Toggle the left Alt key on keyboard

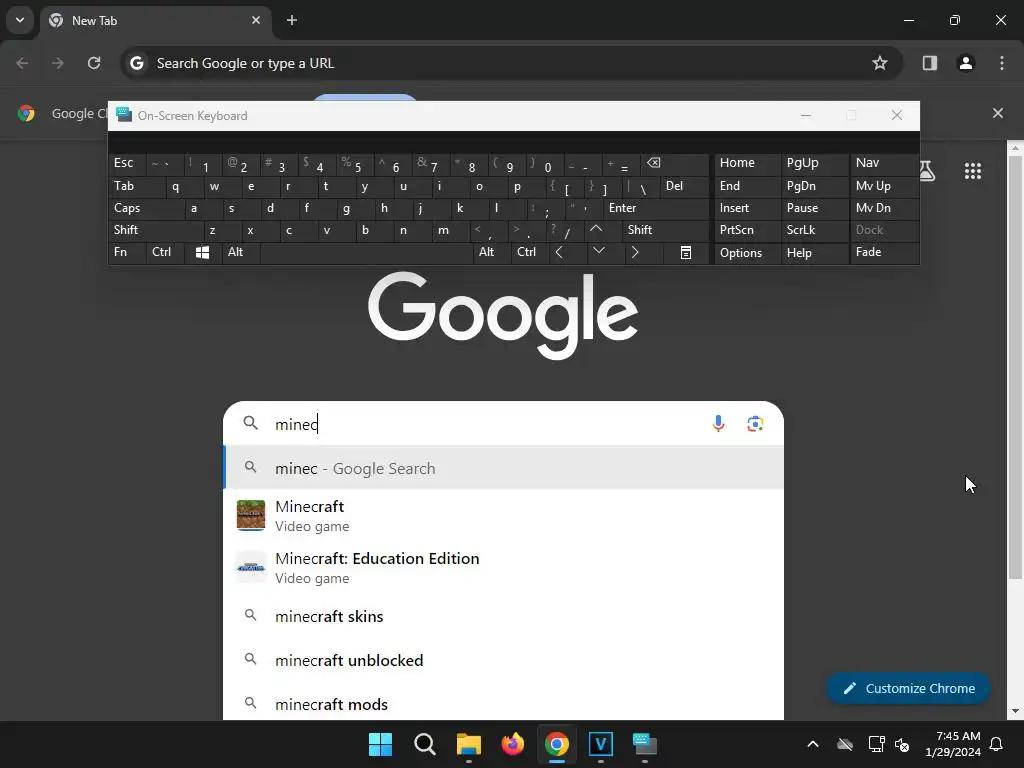(x=241, y=253)
